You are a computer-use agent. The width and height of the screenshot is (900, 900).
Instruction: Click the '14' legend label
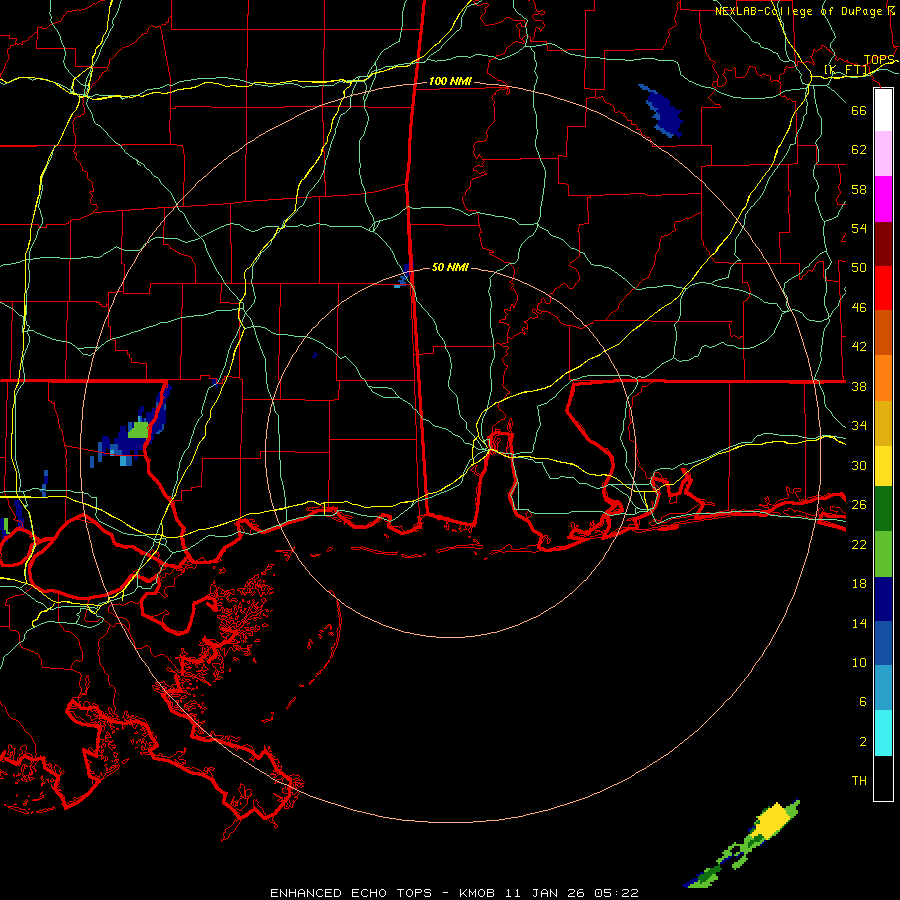[859, 624]
